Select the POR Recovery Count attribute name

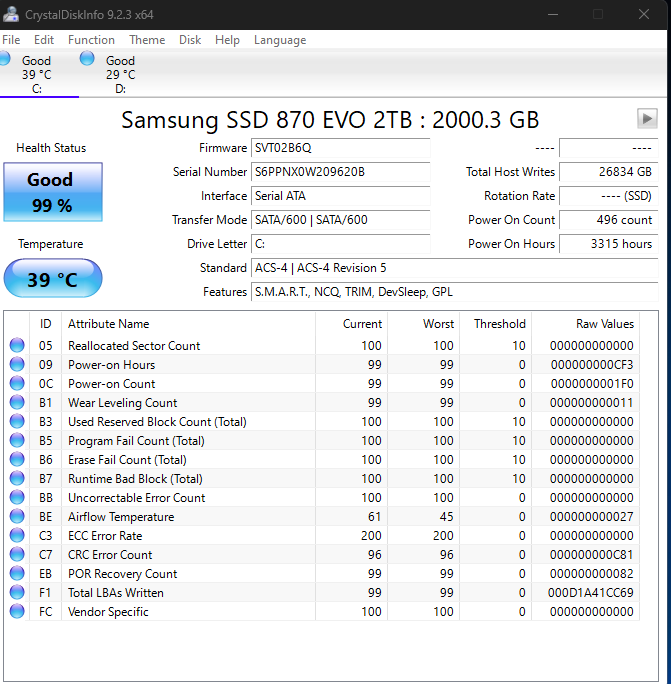coord(123,573)
